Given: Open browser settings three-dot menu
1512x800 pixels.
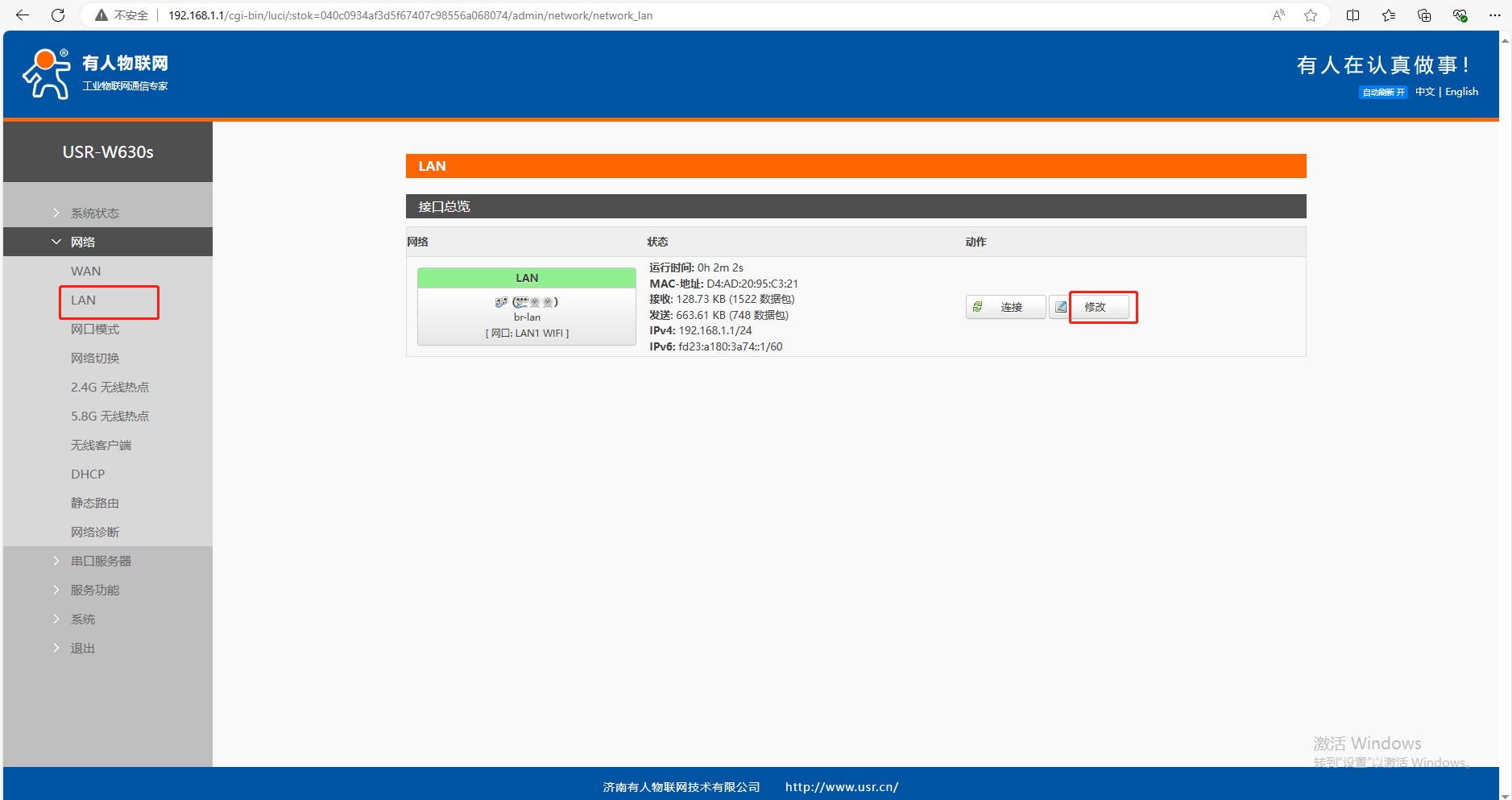Looking at the screenshot, I should coord(1495,15).
